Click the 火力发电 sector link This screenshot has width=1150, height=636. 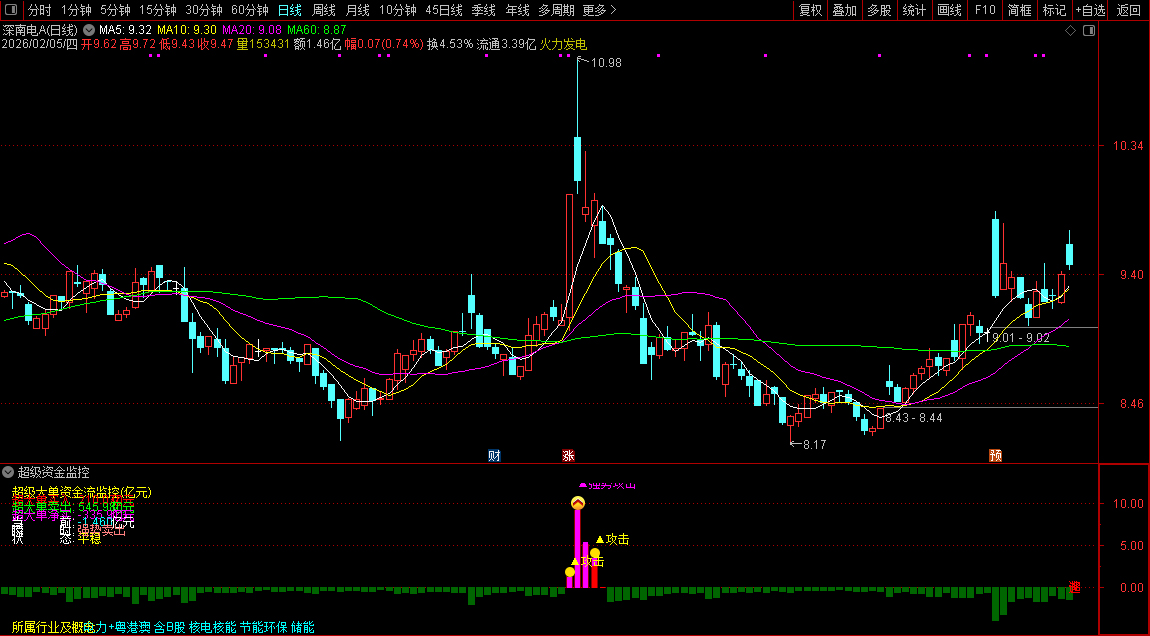click(x=563, y=44)
